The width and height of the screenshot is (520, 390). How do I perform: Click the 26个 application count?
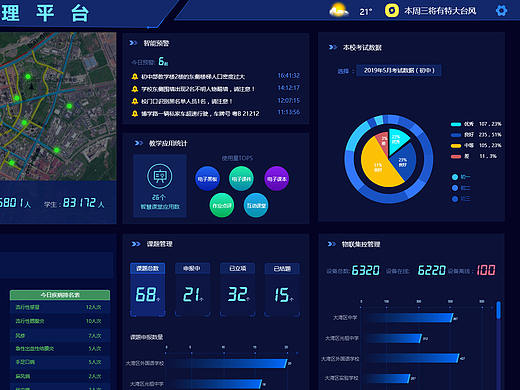click(x=159, y=197)
